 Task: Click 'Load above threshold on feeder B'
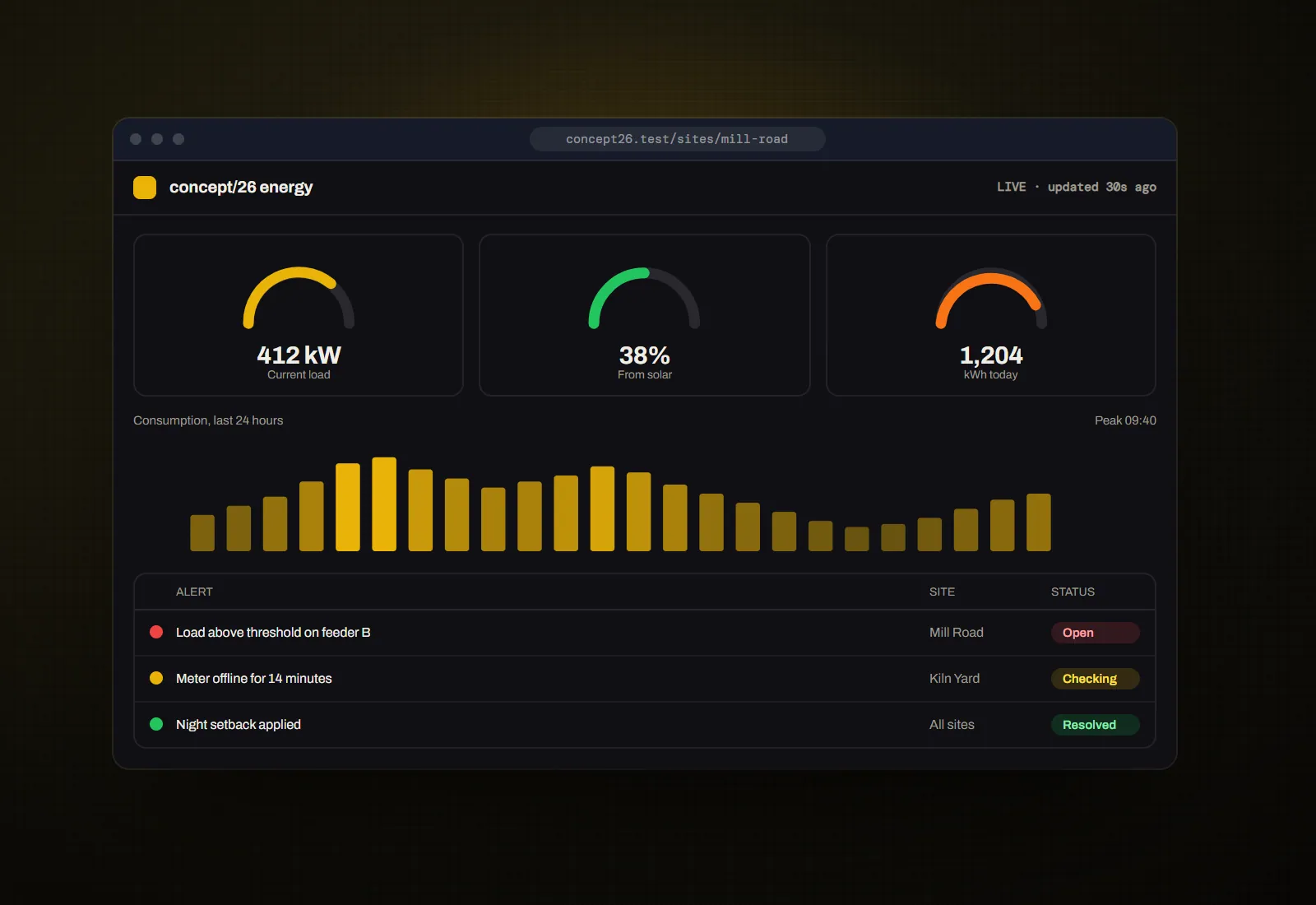point(273,632)
